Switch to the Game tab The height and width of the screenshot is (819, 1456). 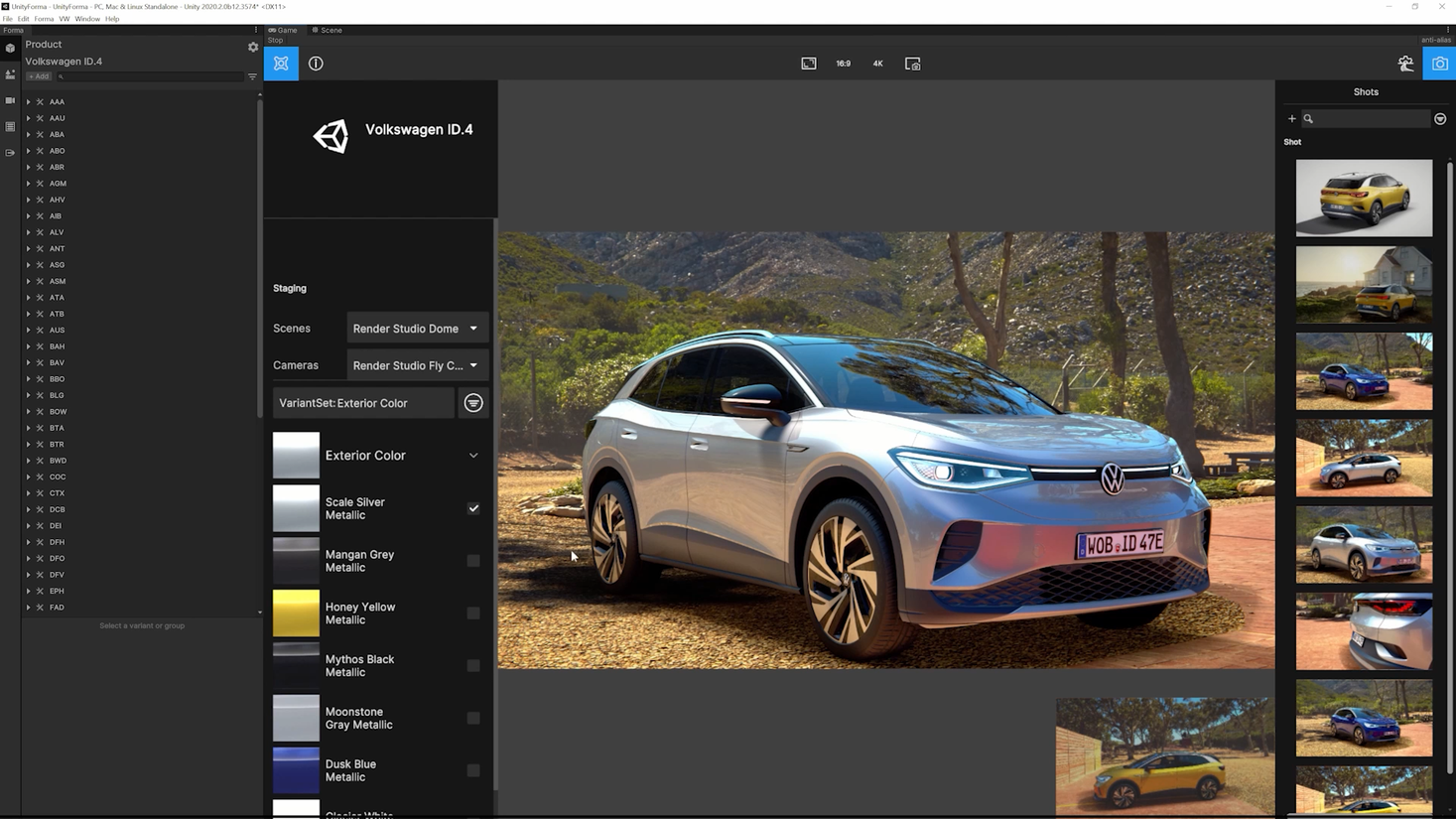pyautogui.click(x=283, y=30)
